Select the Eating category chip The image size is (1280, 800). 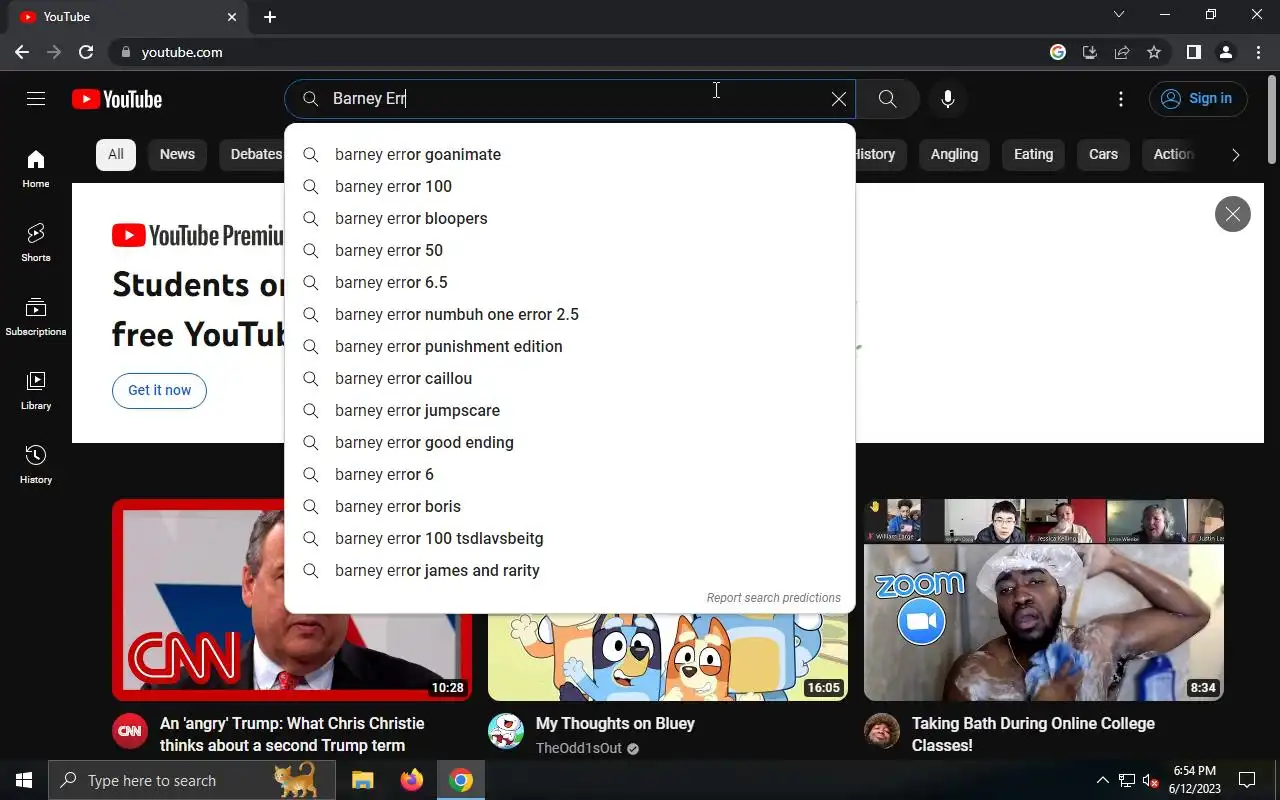pos(1033,154)
